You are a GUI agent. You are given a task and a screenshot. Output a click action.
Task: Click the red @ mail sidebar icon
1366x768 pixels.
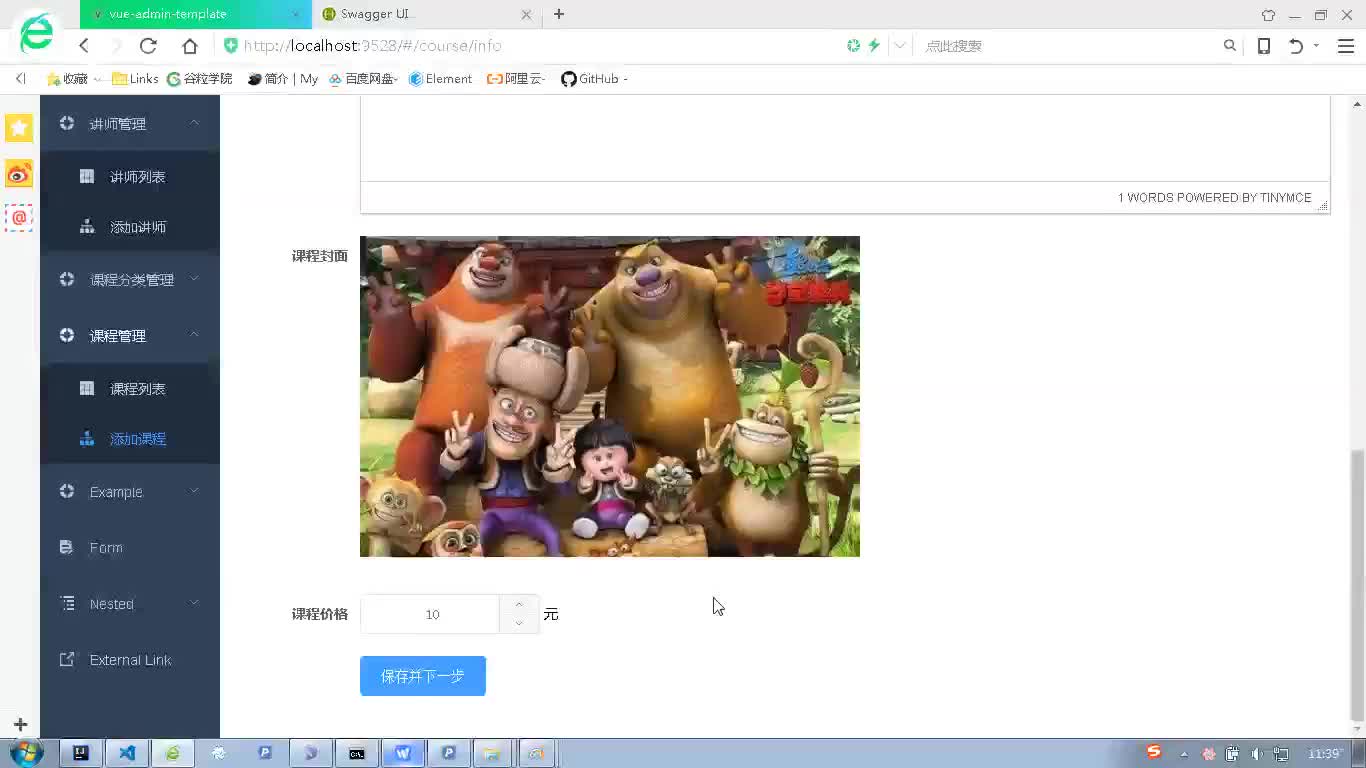point(19,217)
